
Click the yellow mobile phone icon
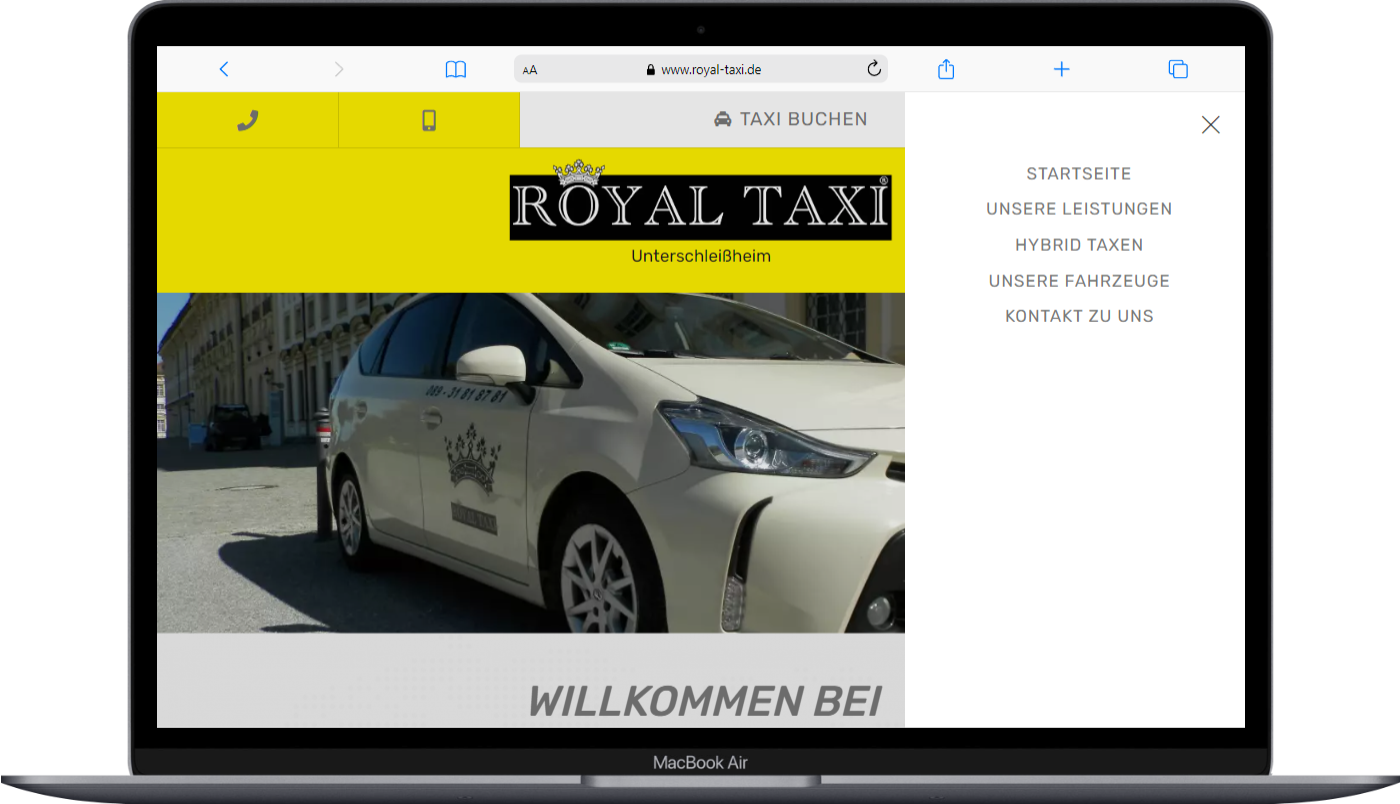[429, 120]
